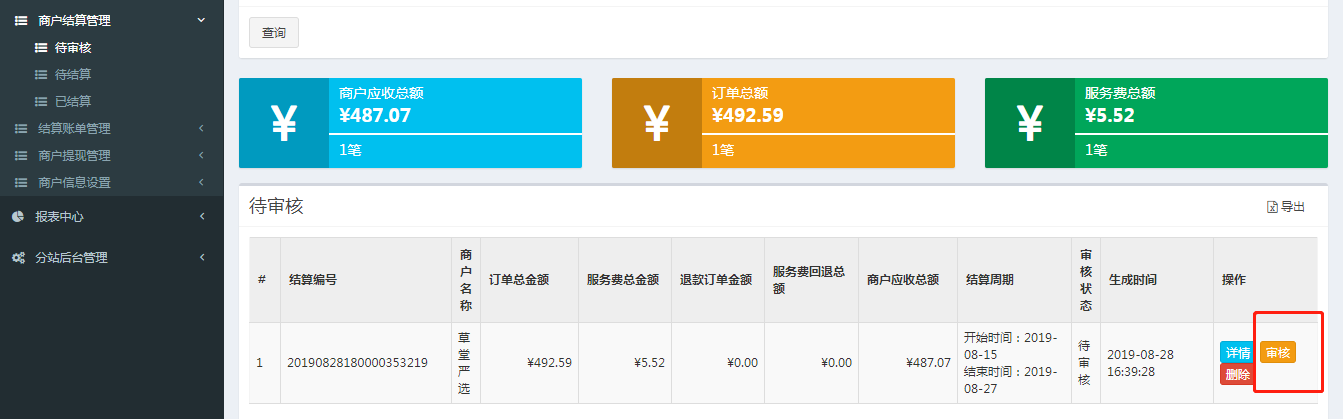Click the 商户结算管理 list icon
The image size is (1343, 419).
(x=20, y=20)
